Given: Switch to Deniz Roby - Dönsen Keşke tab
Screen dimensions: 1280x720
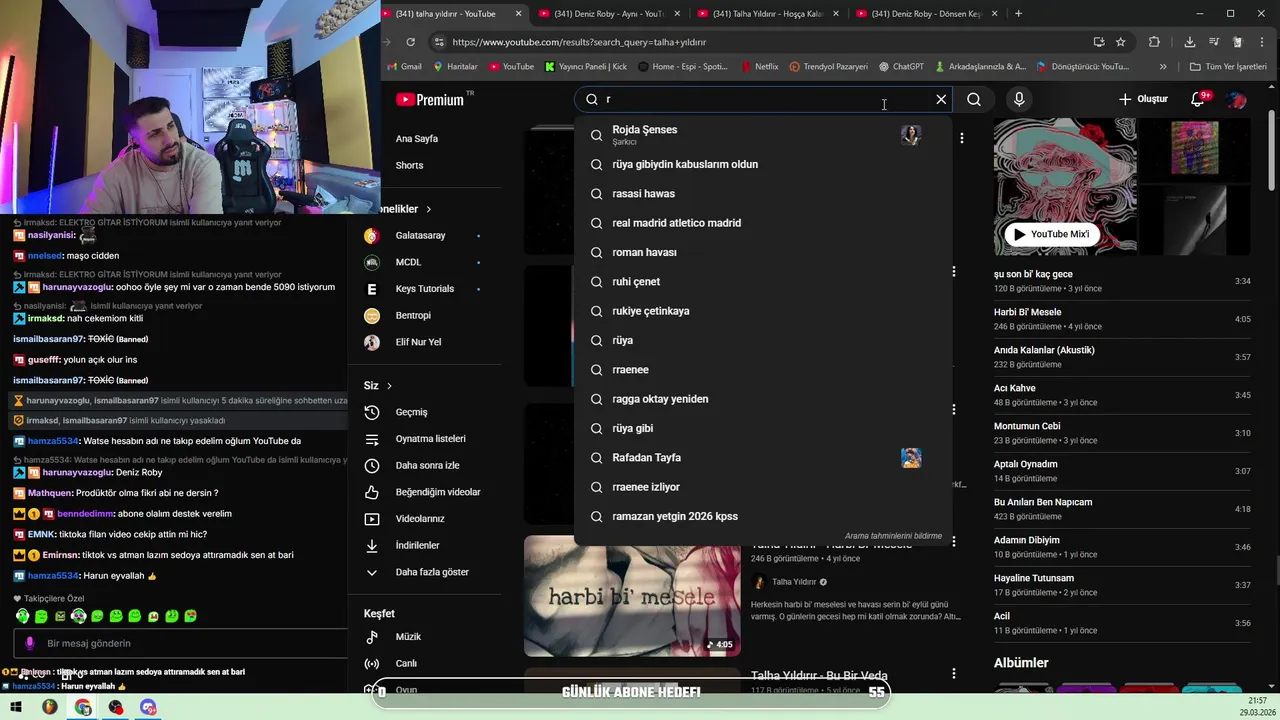Looking at the screenshot, I should tap(927, 14).
